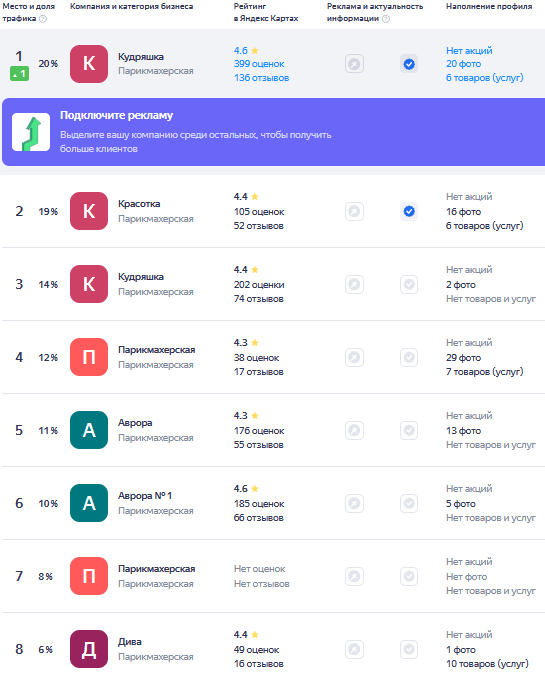Screen dimensions: 545x680
Task: Open '6 товаров (услуг)' link in first row
Action: [485, 78]
